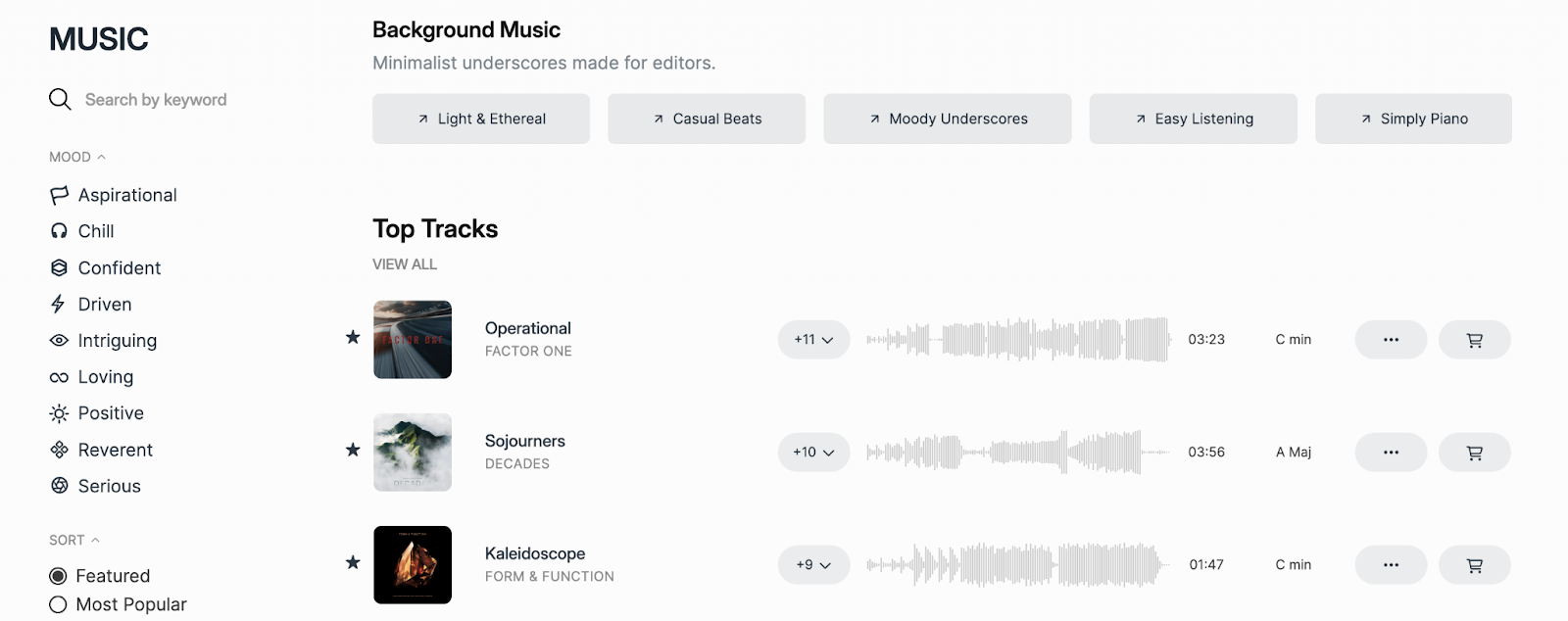Viewport: 1568px width, 621px height.
Task: Unstar the Operational track
Action: coord(352,338)
